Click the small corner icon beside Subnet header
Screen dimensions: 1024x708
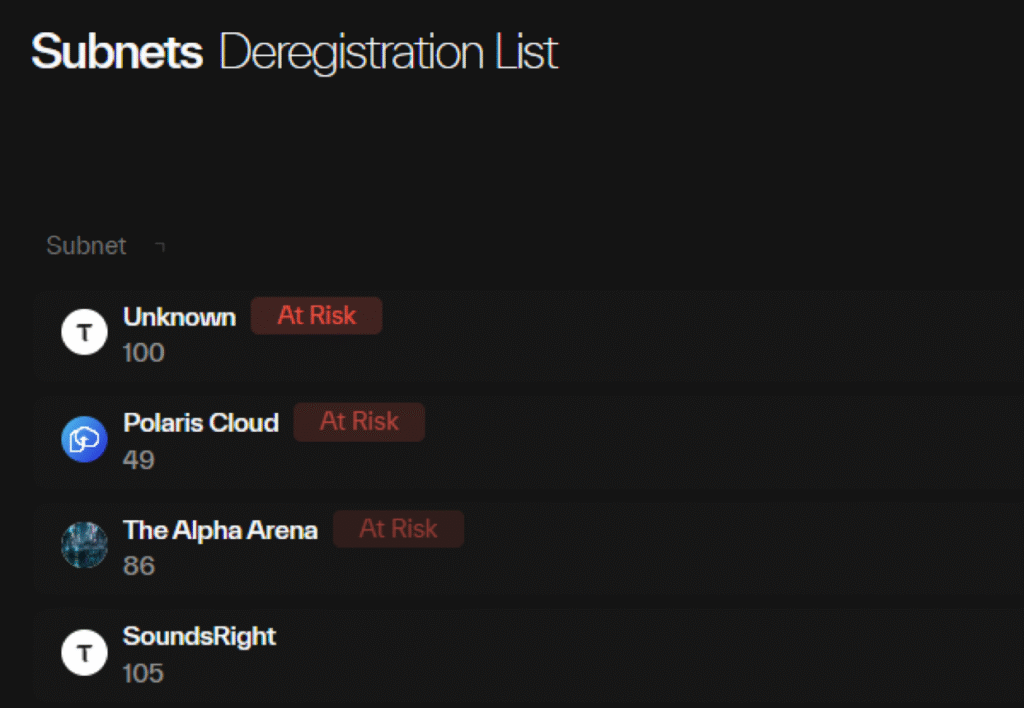tap(160, 246)
